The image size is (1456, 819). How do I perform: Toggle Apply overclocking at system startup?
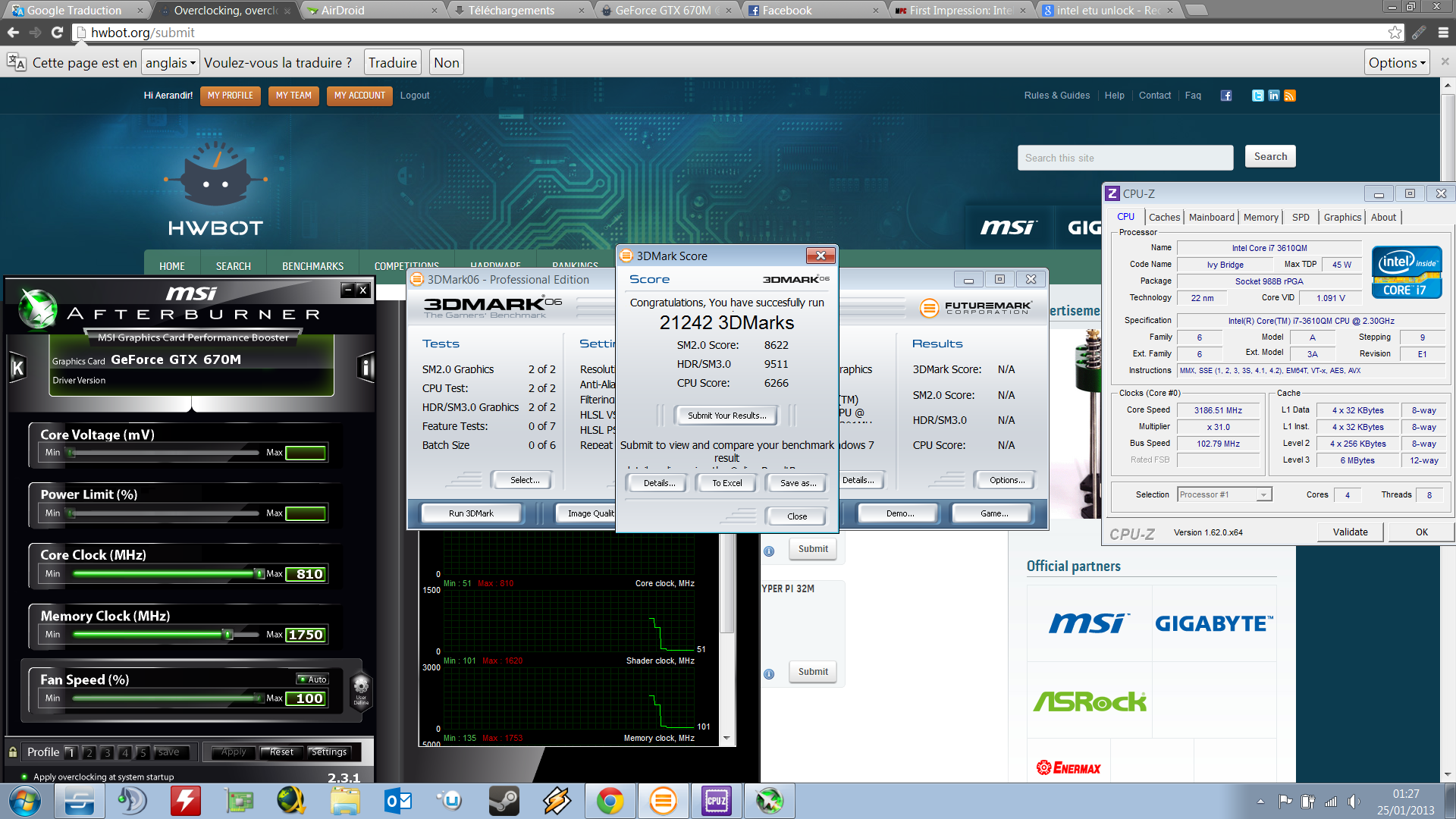pos(24,777)
